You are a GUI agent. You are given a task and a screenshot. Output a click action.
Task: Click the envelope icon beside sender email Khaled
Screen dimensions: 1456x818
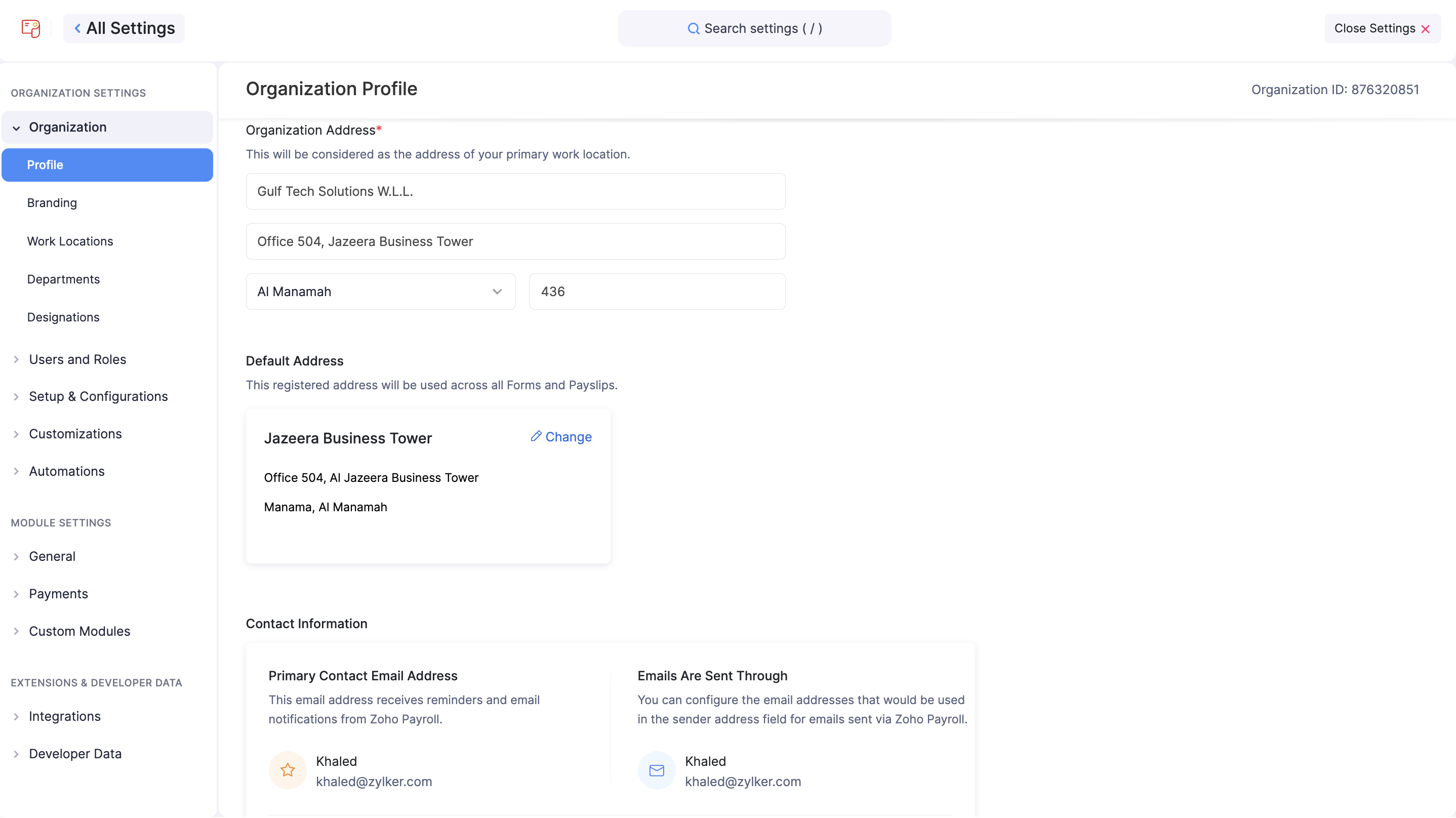coord(656,770)
